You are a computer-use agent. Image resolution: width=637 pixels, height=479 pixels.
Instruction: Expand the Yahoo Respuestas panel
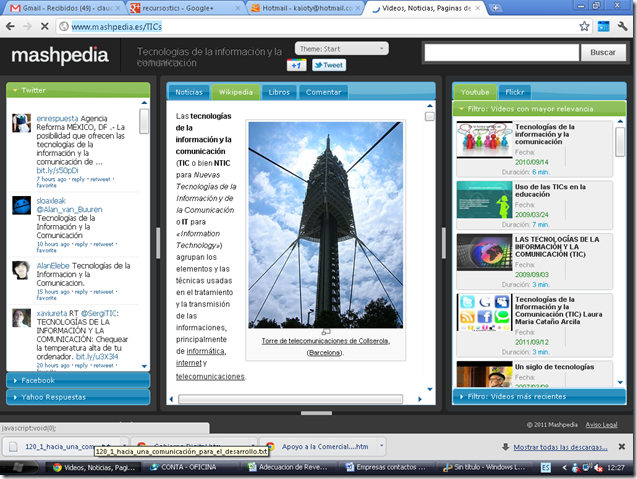click(x=78, y=397)
